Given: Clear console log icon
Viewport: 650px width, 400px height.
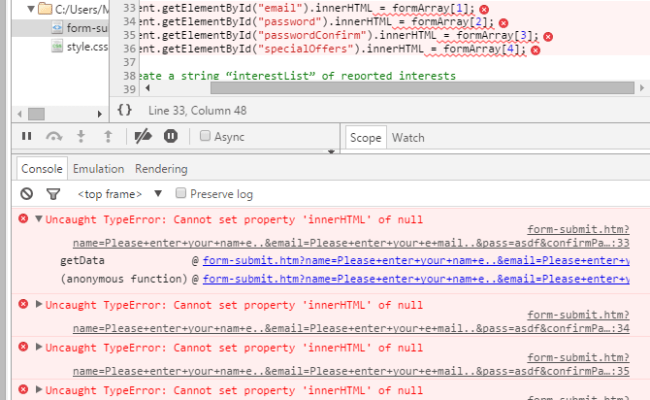Looking at the screenshot, I should [x=27, y=194].
